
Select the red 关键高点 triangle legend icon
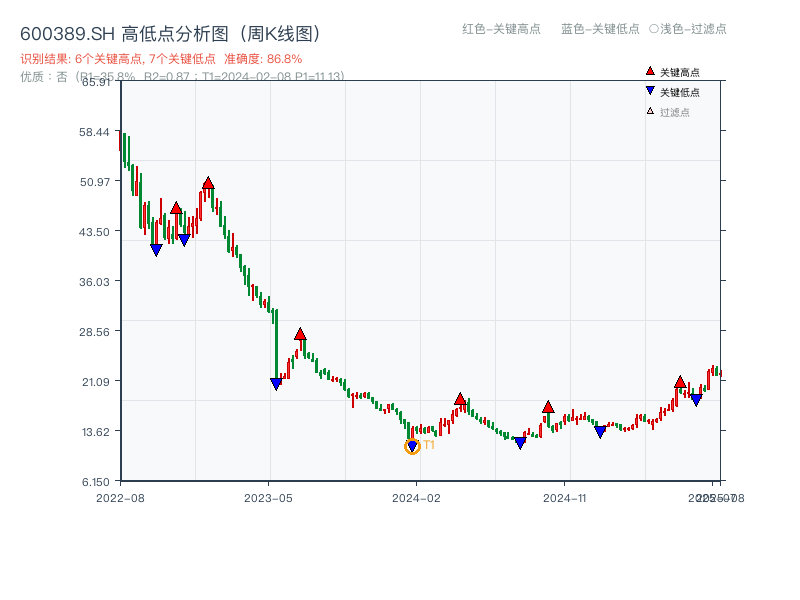click(648, 71)
